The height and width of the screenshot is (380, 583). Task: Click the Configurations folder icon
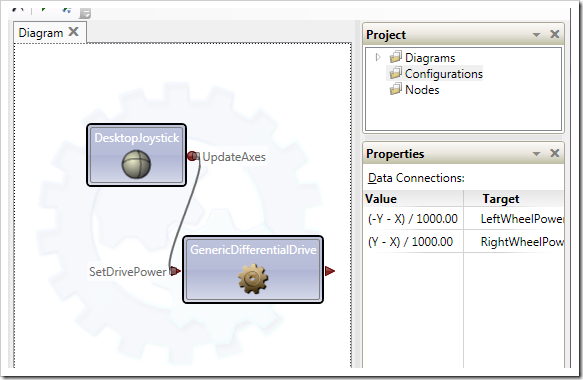396,73
